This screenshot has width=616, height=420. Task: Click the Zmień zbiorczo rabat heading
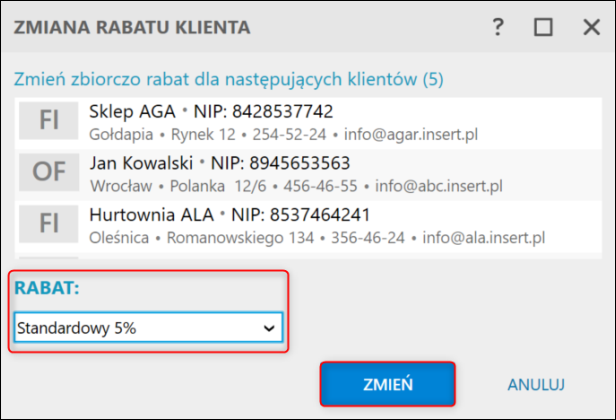[229, 79]
